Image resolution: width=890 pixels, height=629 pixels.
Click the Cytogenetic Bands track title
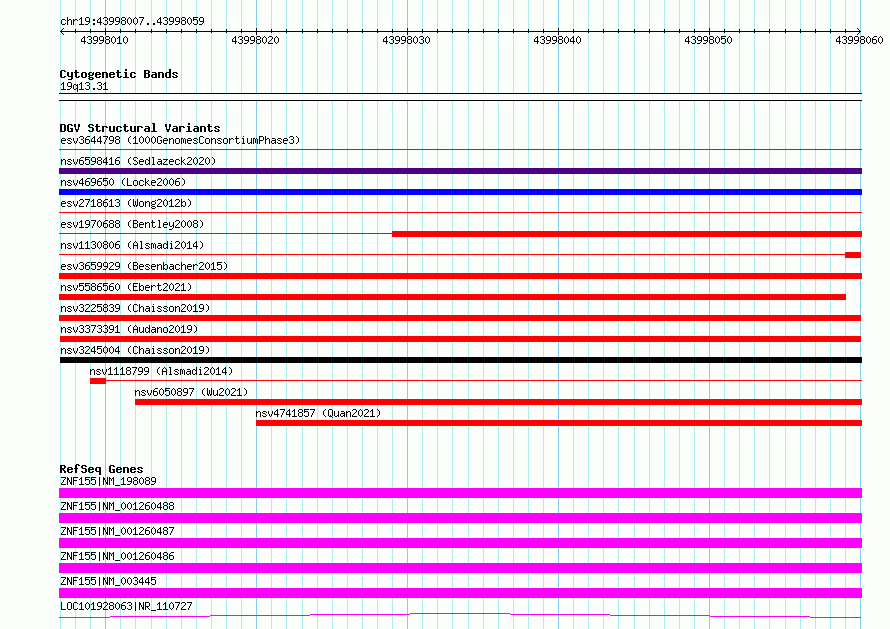coord(119,74)
